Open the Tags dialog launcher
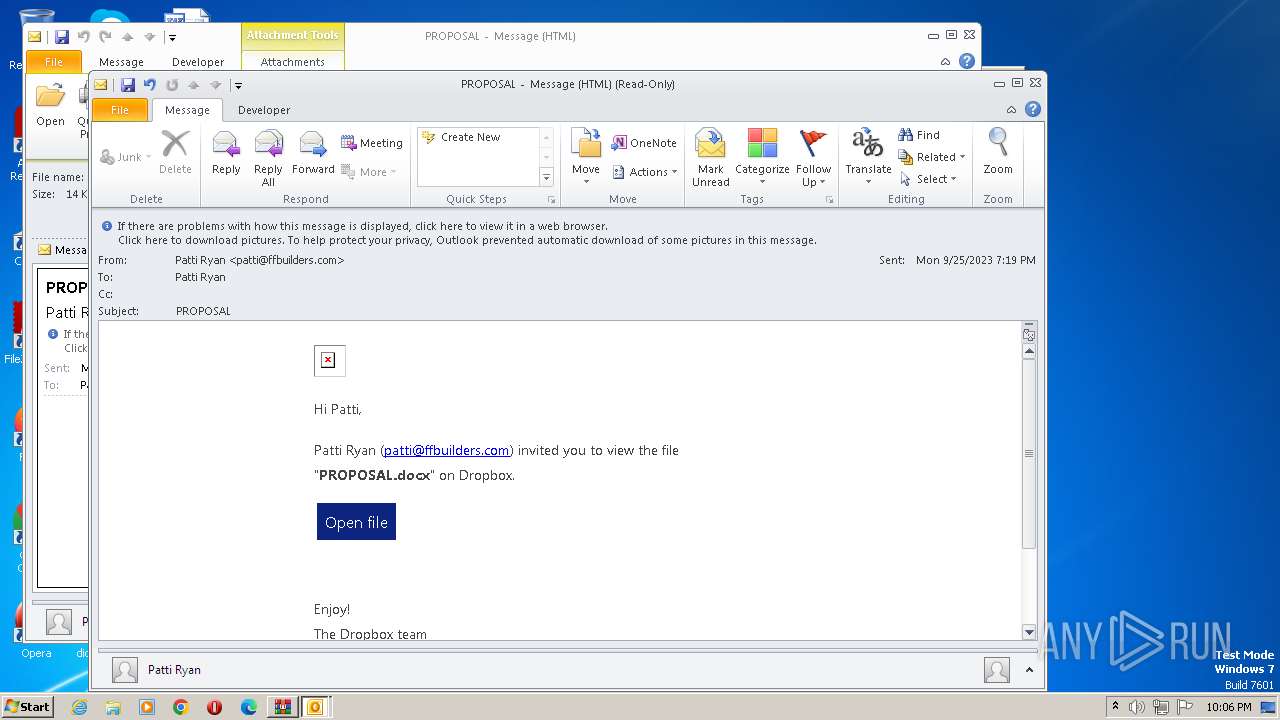Screen dimensions: 1280x720 [x=829, y=200]
